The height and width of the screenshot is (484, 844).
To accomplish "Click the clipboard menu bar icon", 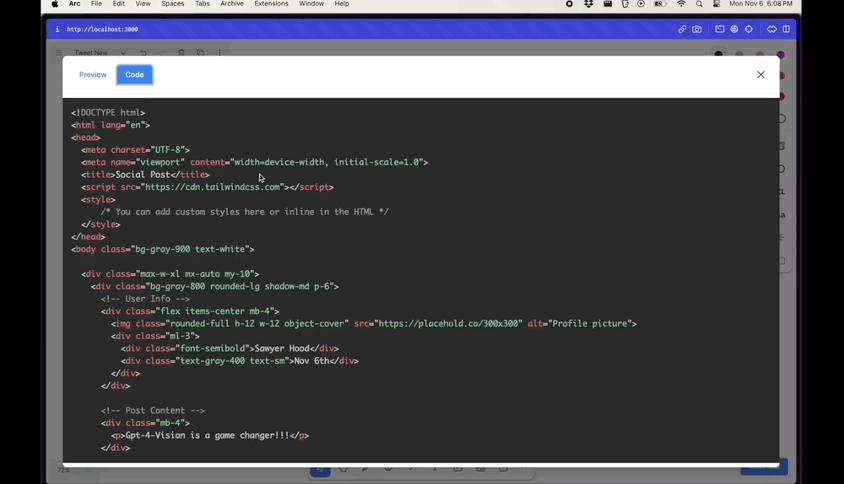I will coord(625,4).
